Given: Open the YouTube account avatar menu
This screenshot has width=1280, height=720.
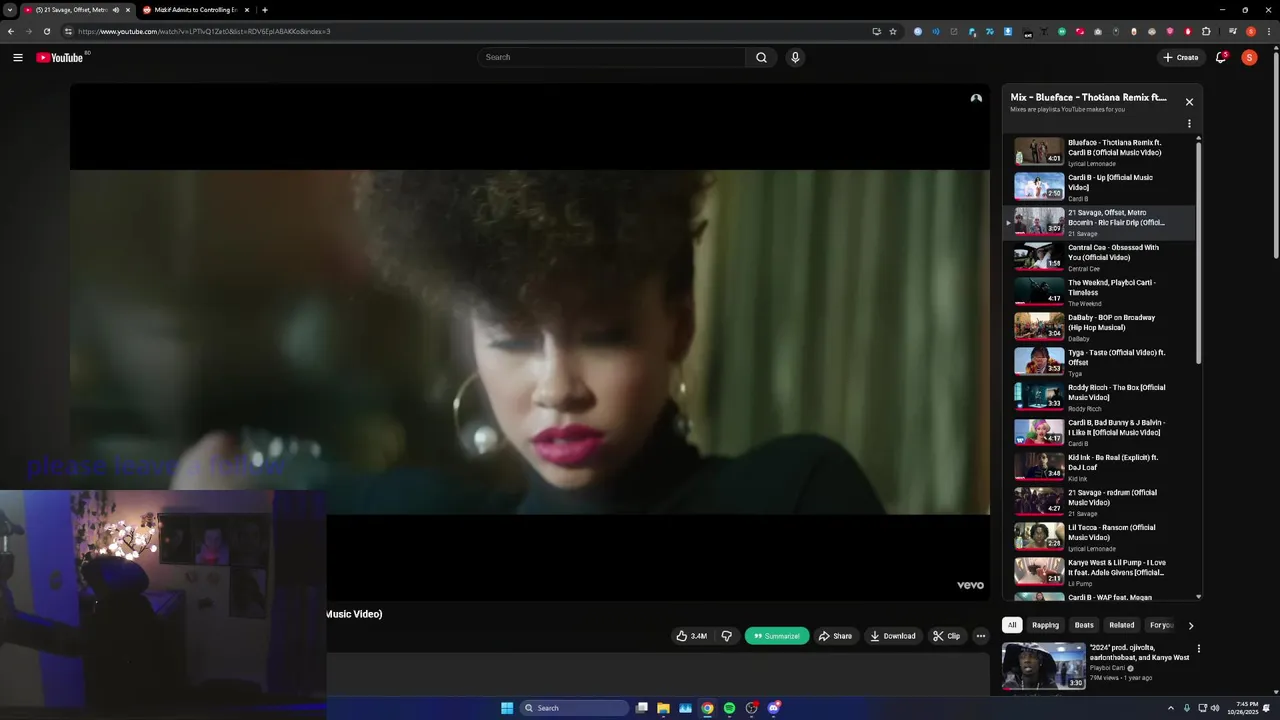Looking at the screenshot, I should (x=1249, y=57).
